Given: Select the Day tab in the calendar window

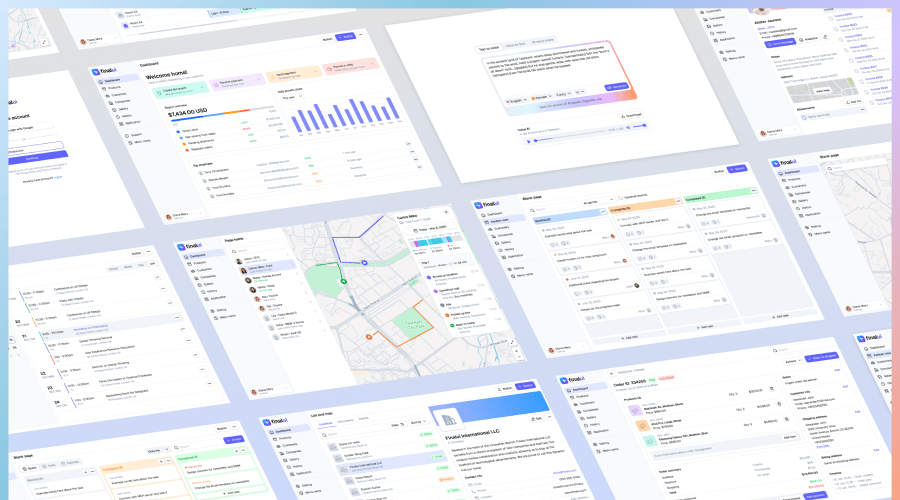Looking at the screenshot, I should click(x=141, y=265).
